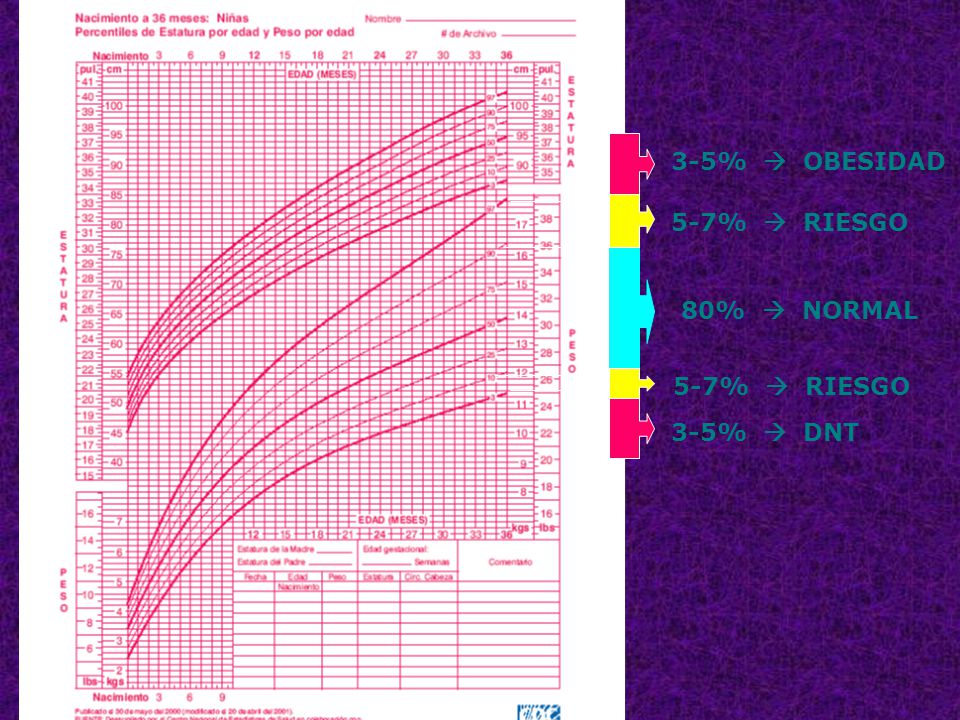The width and height of the screenshot is (960, 720).
Task: Select the NORMAL label
Action: pos(860,310)
